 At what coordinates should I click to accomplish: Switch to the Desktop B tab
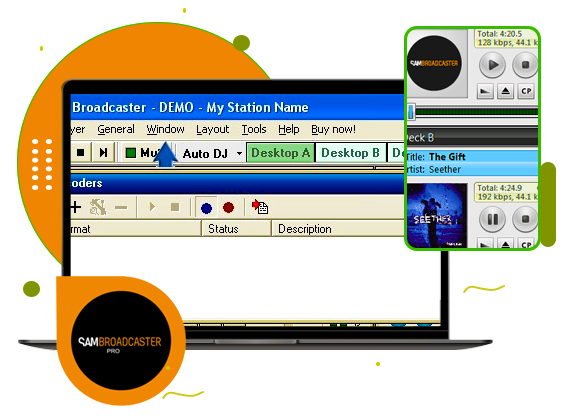coord(350,153)
